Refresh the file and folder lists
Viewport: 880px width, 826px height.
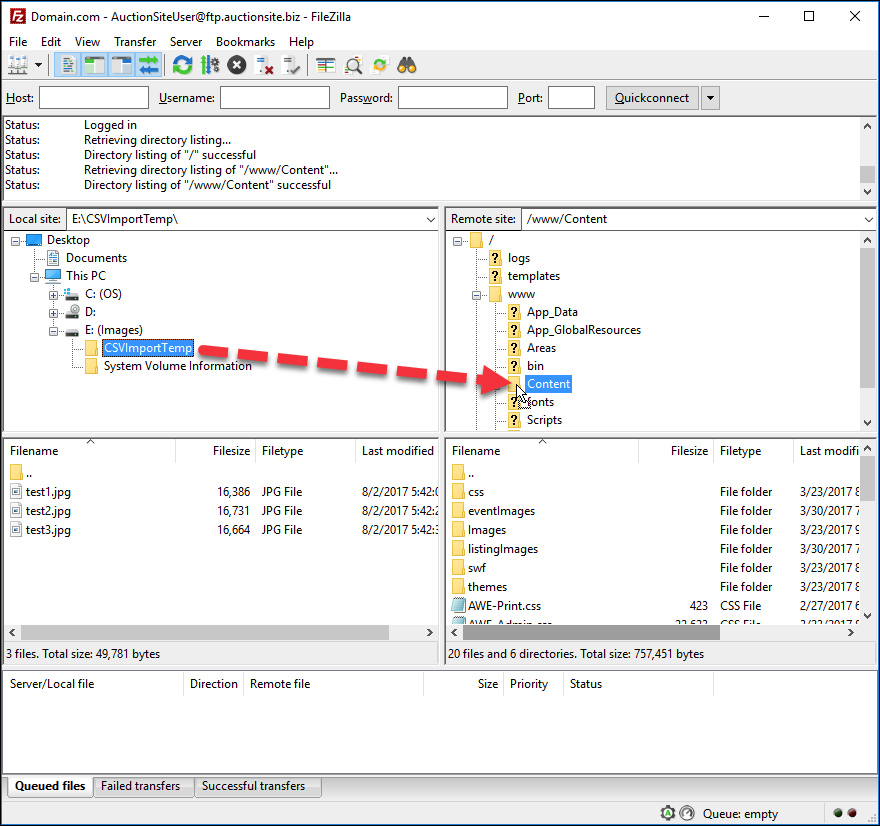[x=181, y=64]
